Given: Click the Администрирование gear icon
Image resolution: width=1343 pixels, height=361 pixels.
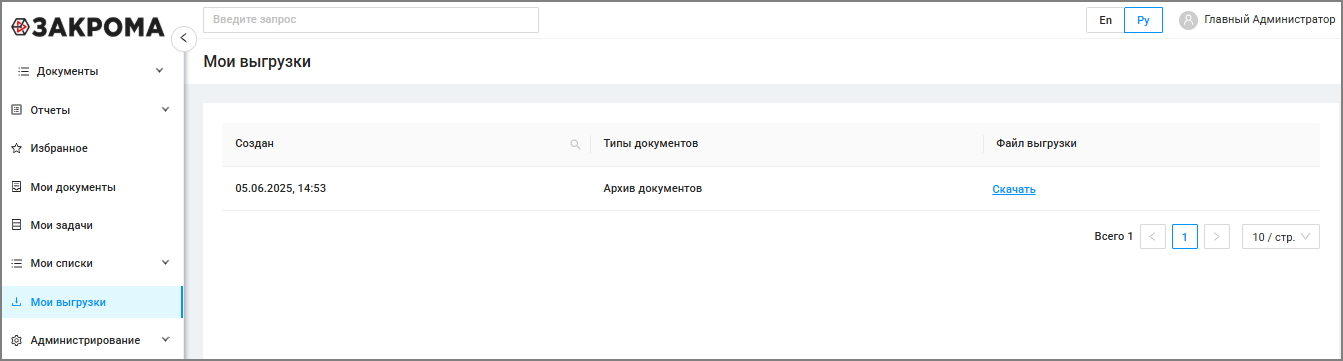Looking at the screenshot, I should (x=16, y=340).
